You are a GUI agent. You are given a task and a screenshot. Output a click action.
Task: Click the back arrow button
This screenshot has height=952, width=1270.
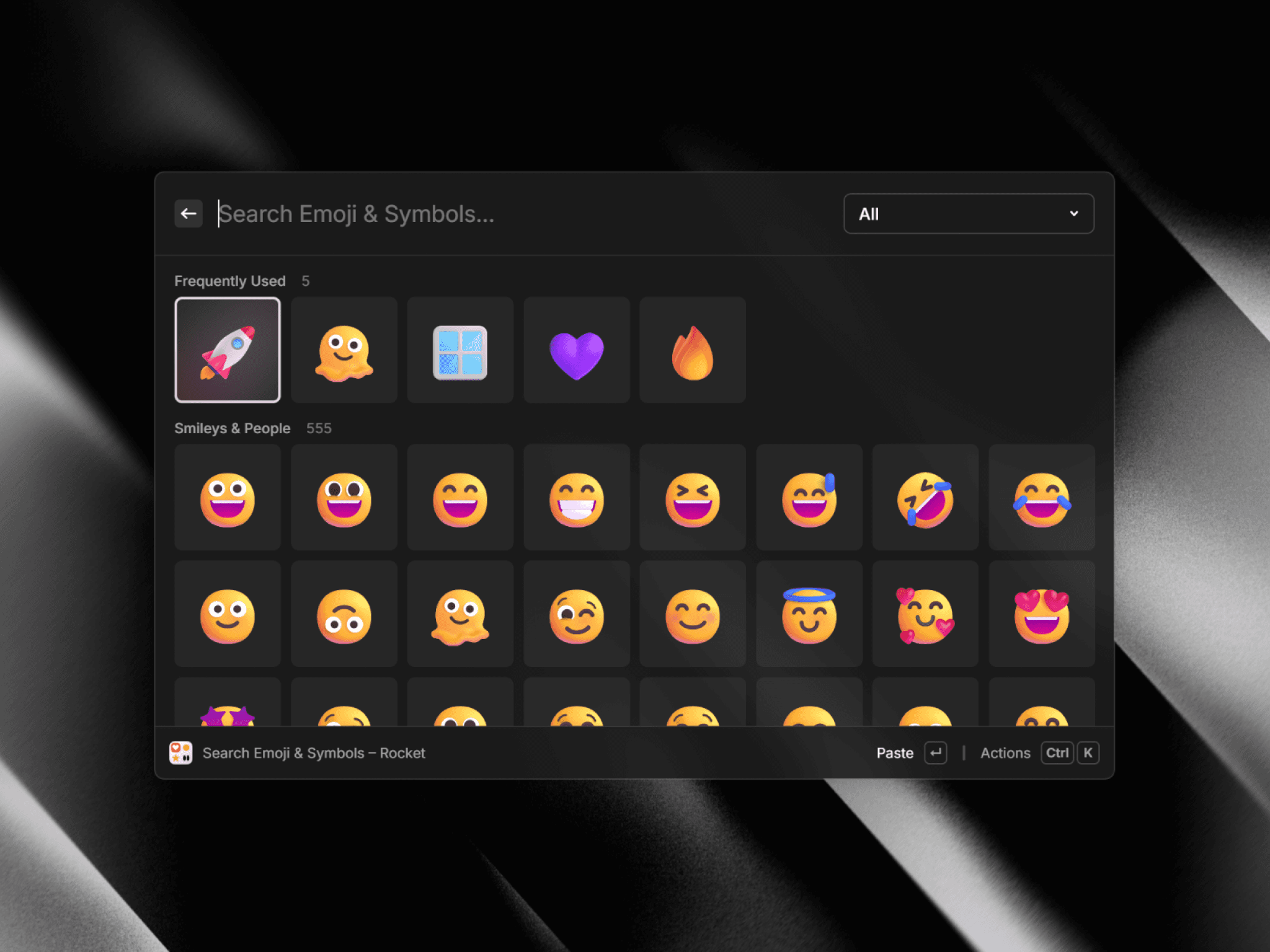pyautogui.click(x=189, y=214)
